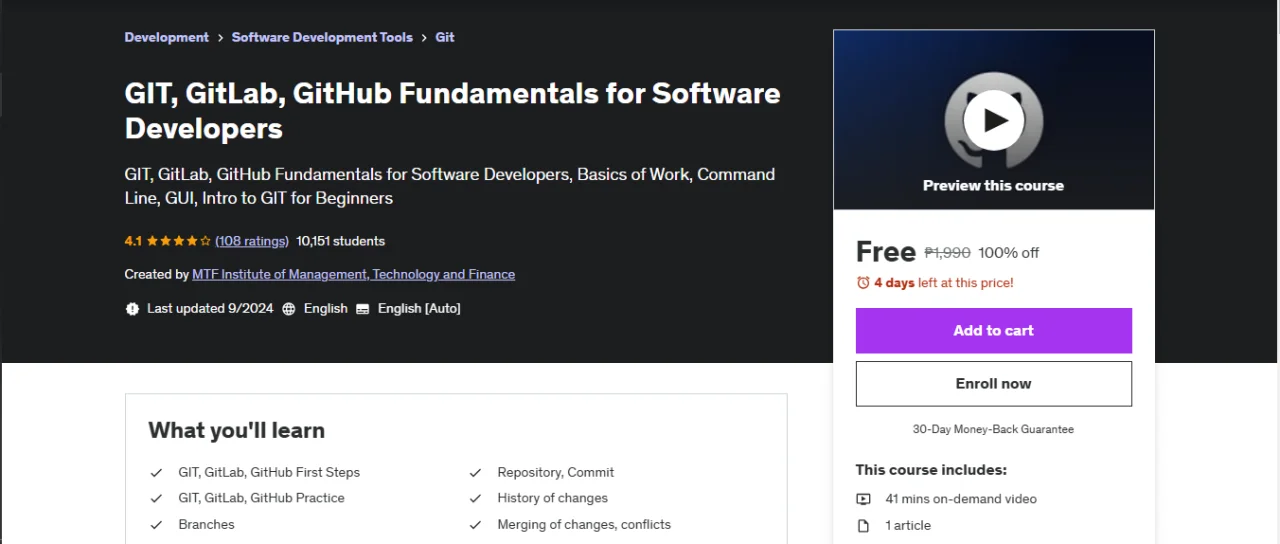Click the last updated alert icon

[x=132, y=309]
